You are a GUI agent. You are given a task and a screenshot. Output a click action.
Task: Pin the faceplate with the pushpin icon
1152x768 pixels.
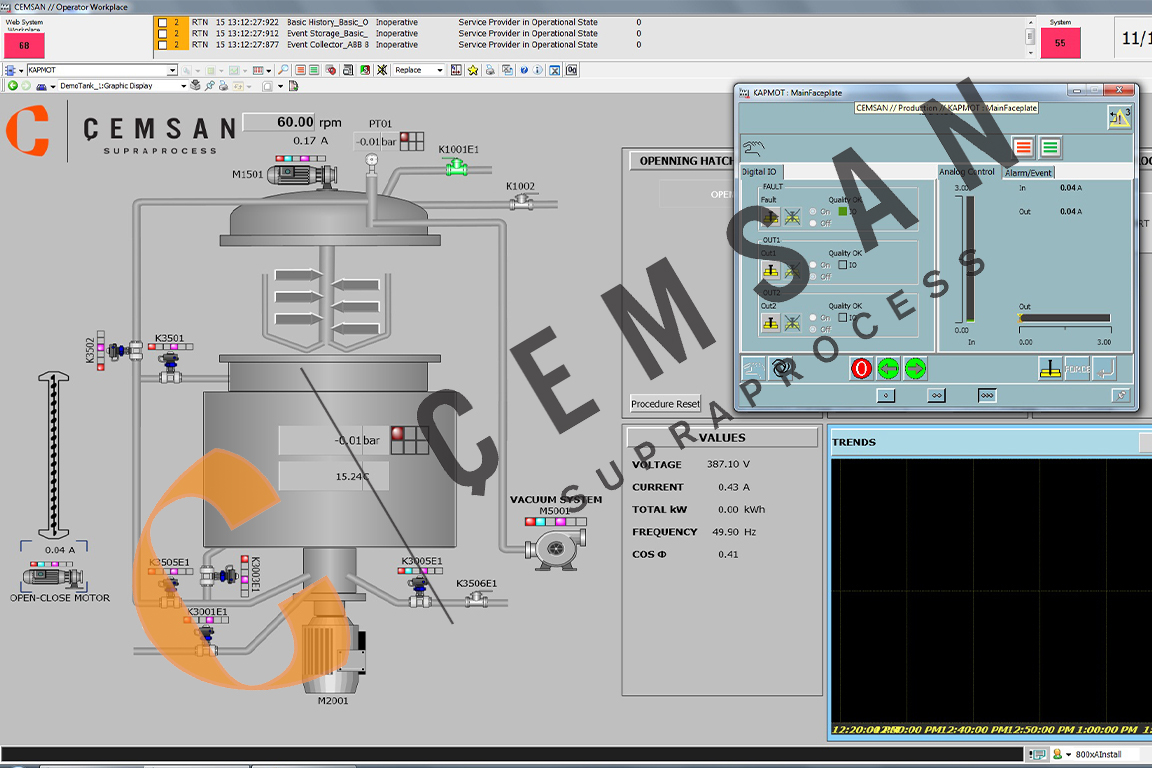click(1120, 395)
